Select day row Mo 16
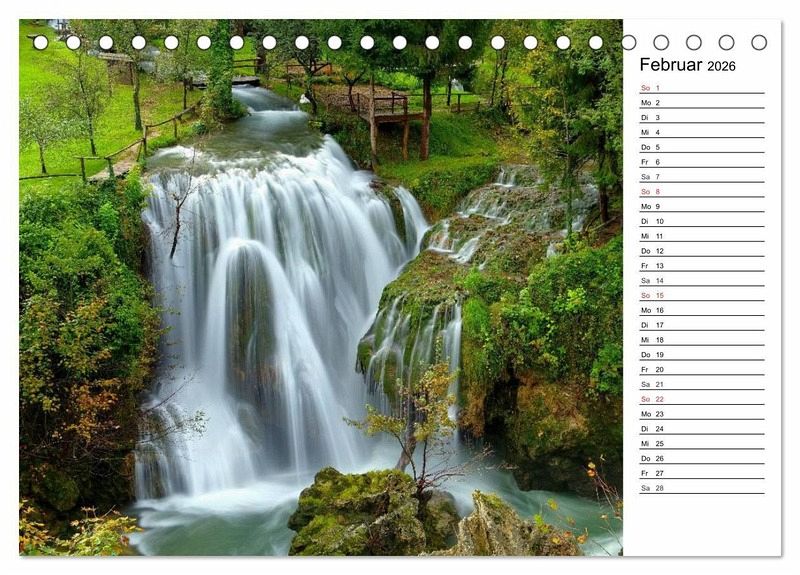Screen dimensions: 800x575 (702, 310)
